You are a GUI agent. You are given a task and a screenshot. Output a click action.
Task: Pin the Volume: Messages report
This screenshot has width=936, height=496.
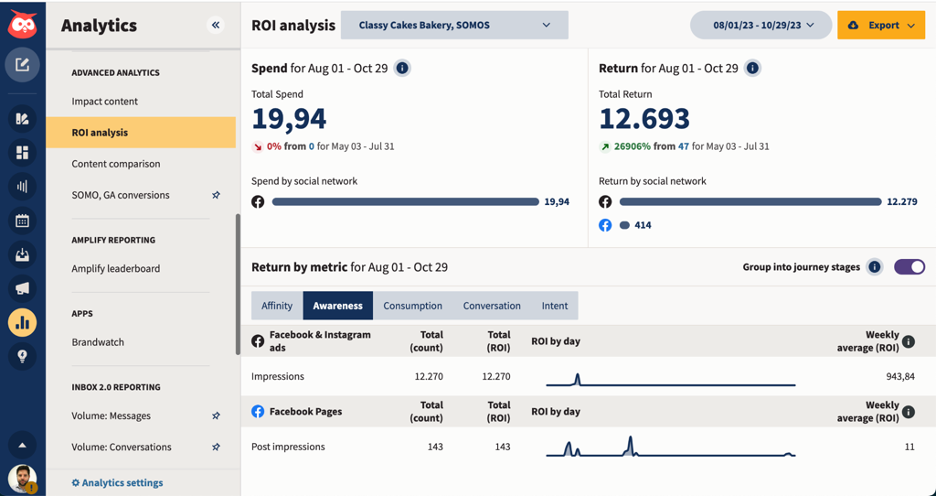[x=216, y=416]
